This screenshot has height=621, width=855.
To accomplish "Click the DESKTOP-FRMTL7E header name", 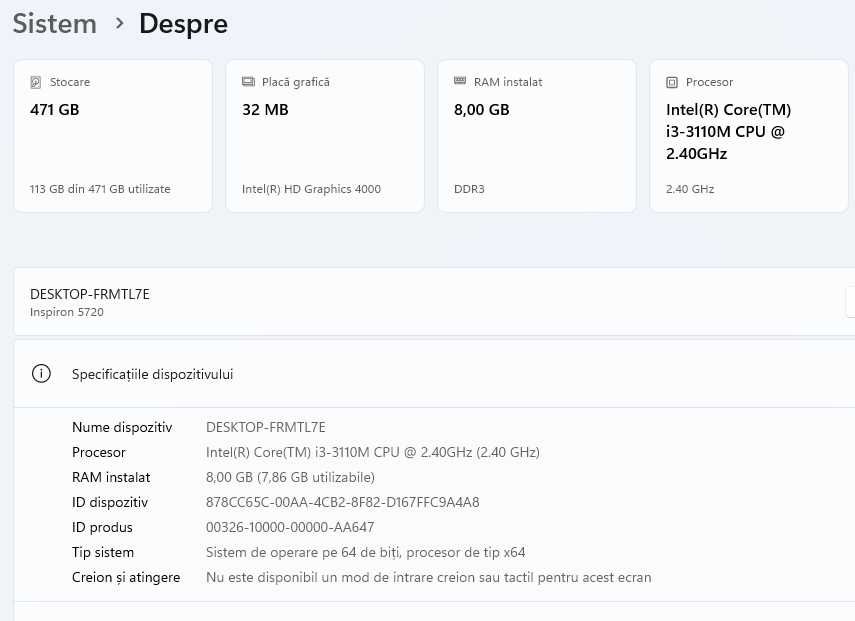I will pos(90,294).
